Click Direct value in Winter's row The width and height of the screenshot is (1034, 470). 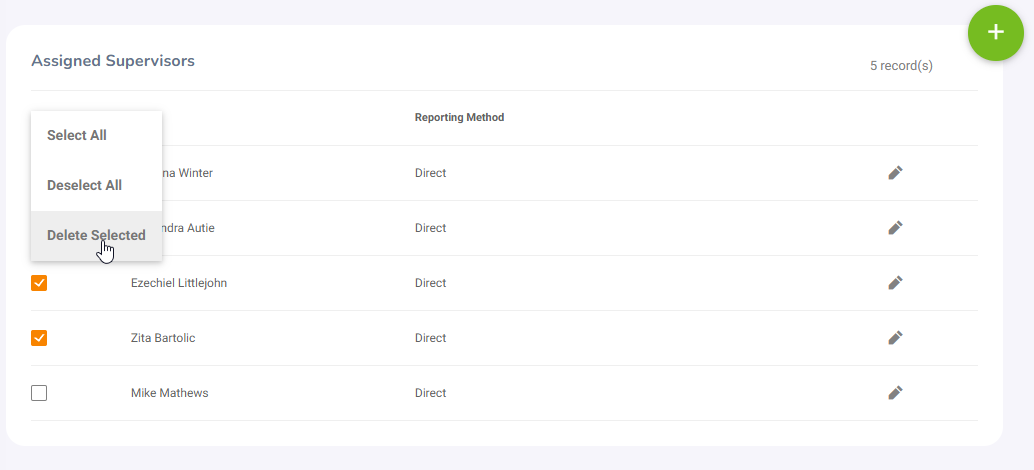[x=430, y=173]
